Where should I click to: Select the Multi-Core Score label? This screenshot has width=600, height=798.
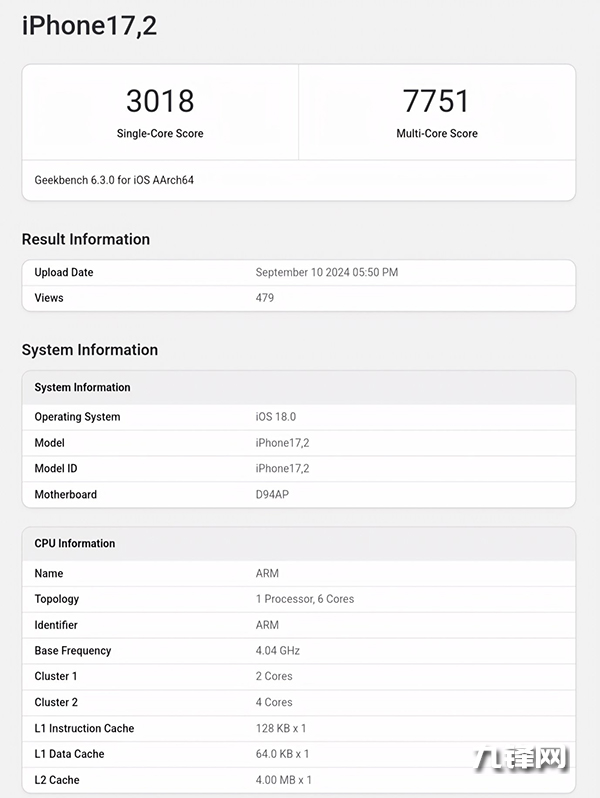(x=436, y=133)
